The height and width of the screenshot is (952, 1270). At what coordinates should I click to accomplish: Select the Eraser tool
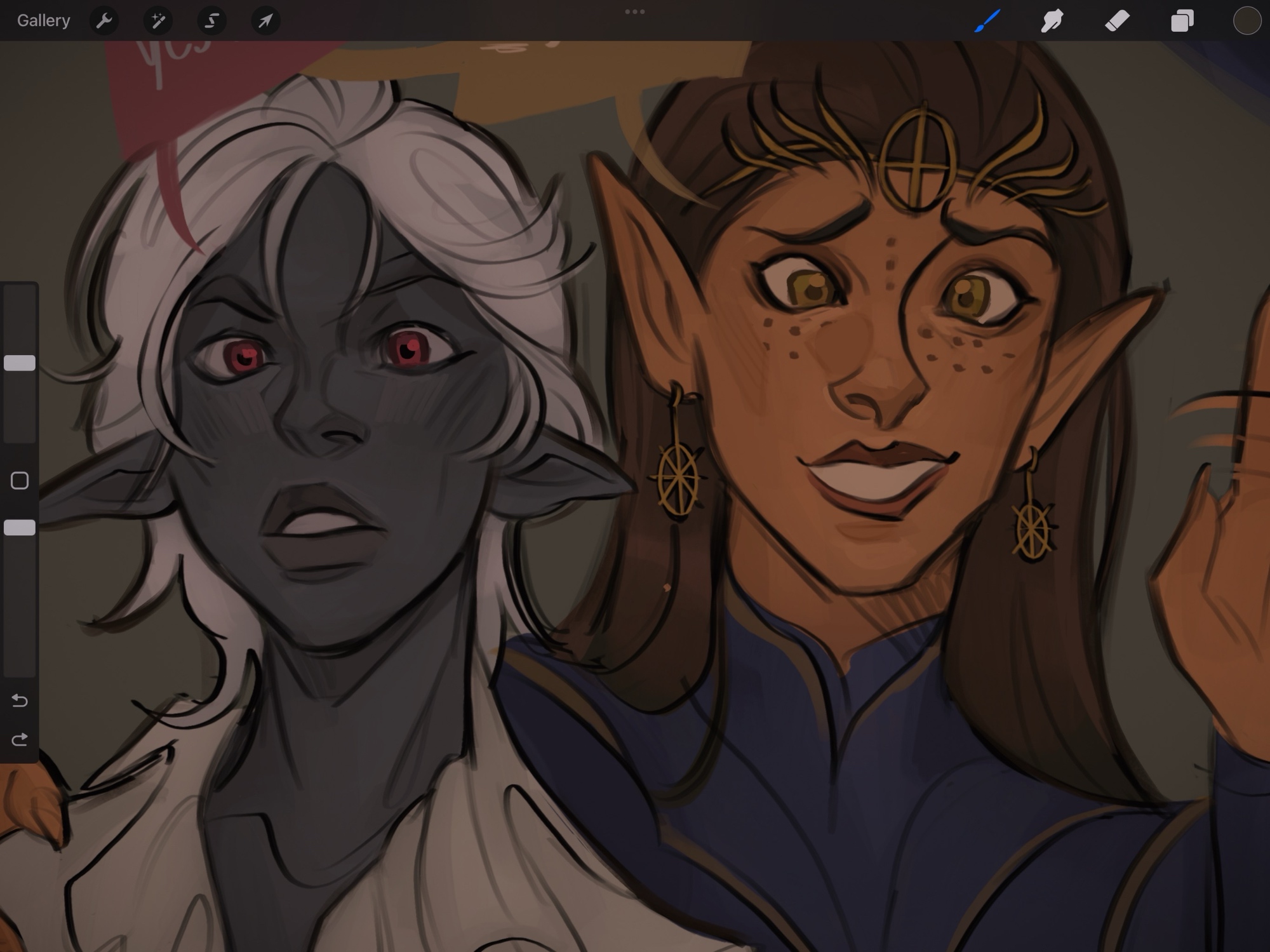[x=1117, y=21]
